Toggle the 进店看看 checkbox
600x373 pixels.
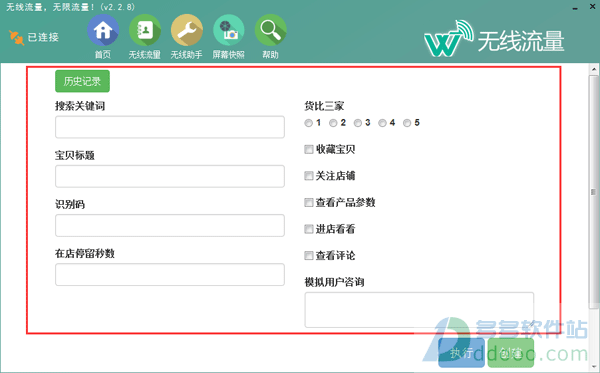[x=309, y=229]
